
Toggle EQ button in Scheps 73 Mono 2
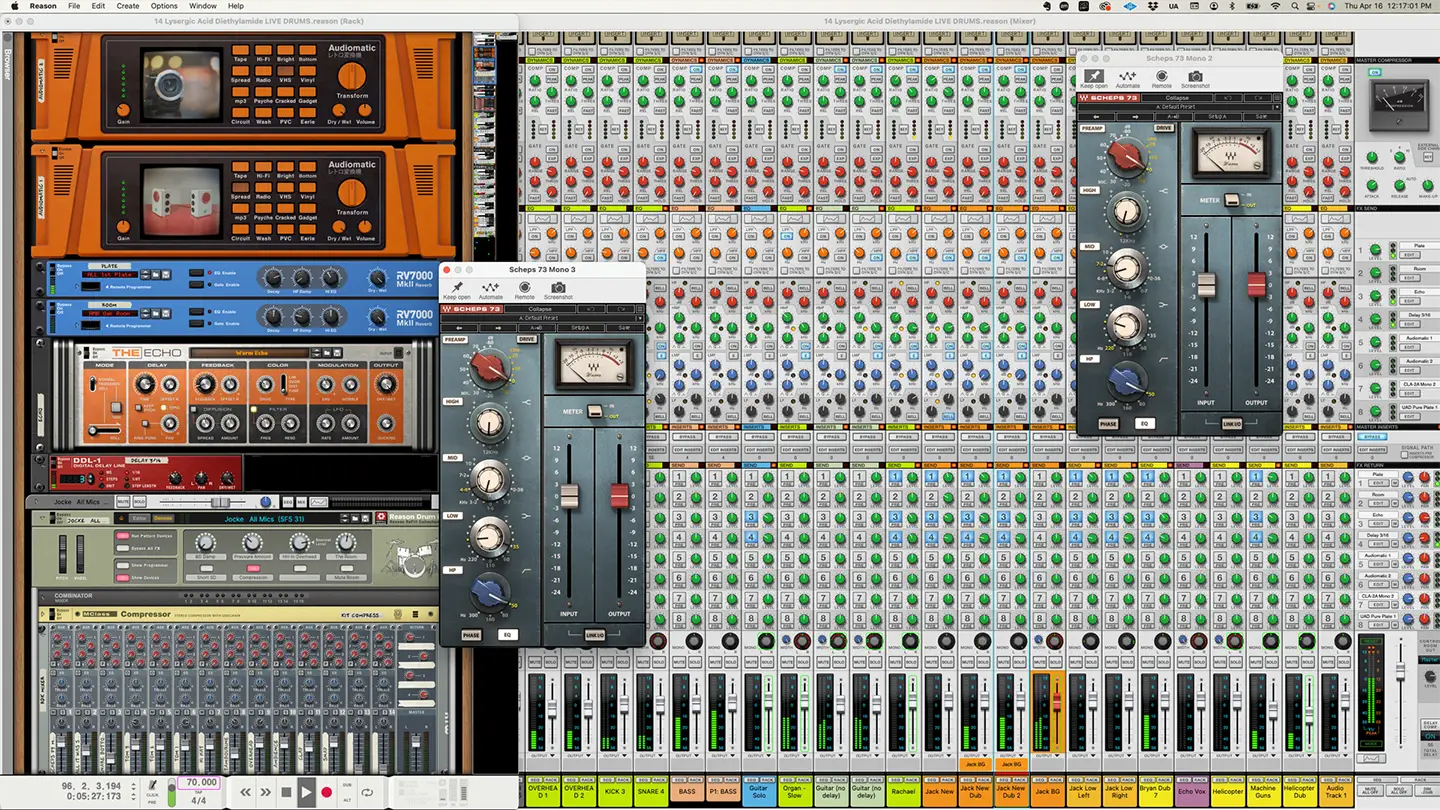[x=1144, y=424]
